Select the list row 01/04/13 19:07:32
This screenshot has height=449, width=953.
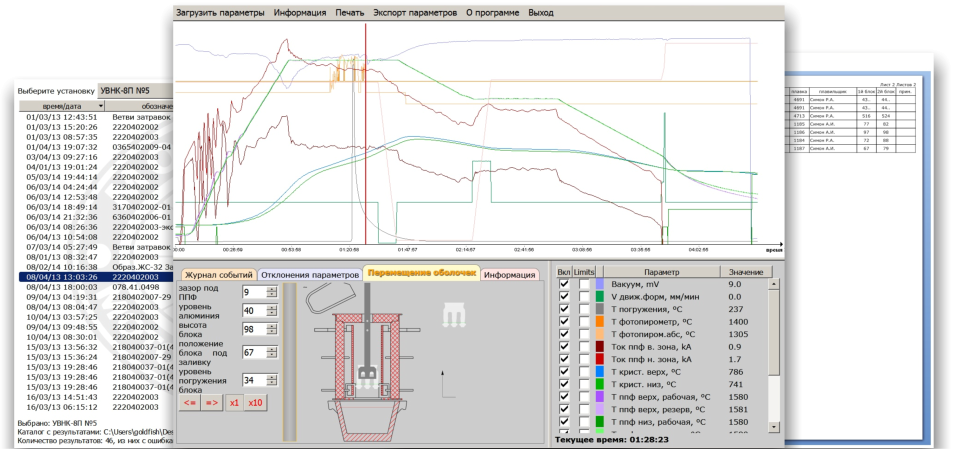[96, 147]
